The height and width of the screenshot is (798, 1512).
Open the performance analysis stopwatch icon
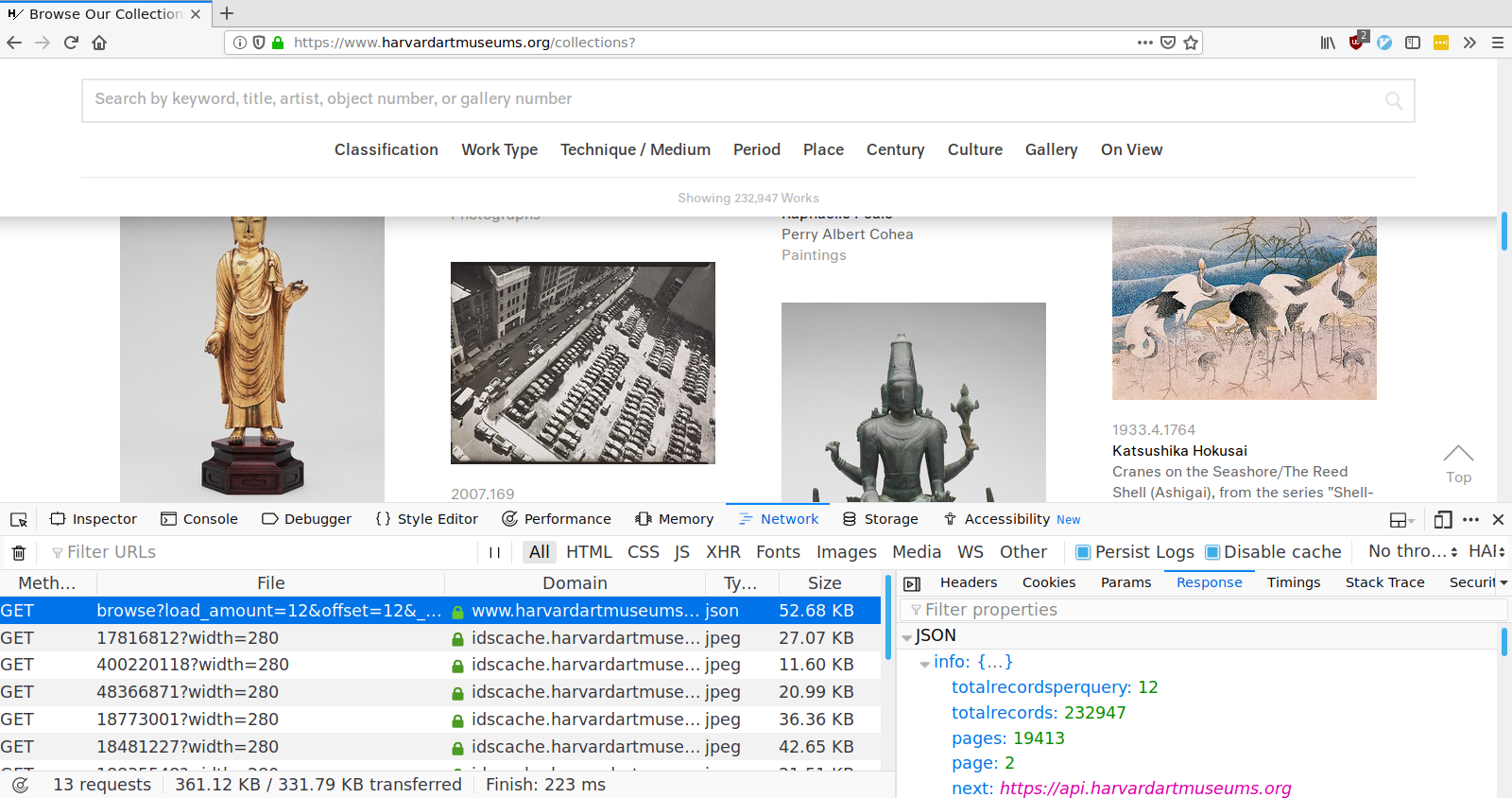point(20,785)
